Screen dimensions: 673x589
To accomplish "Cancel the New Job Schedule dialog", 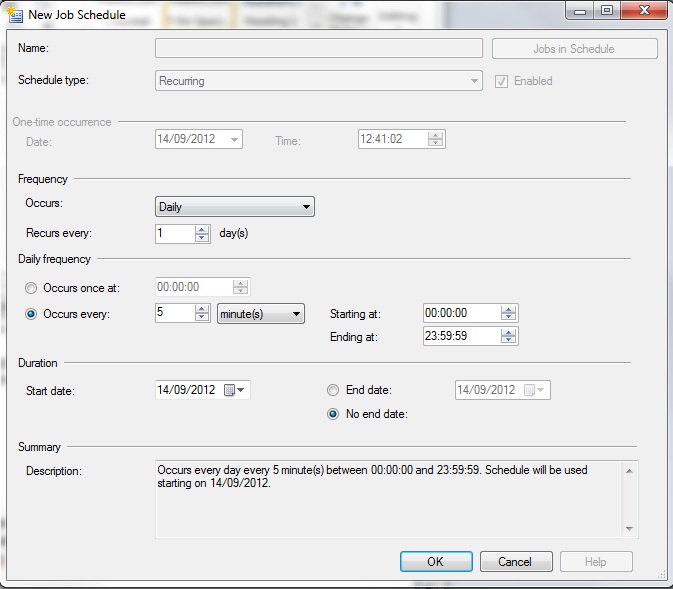I will click(515, 561).
